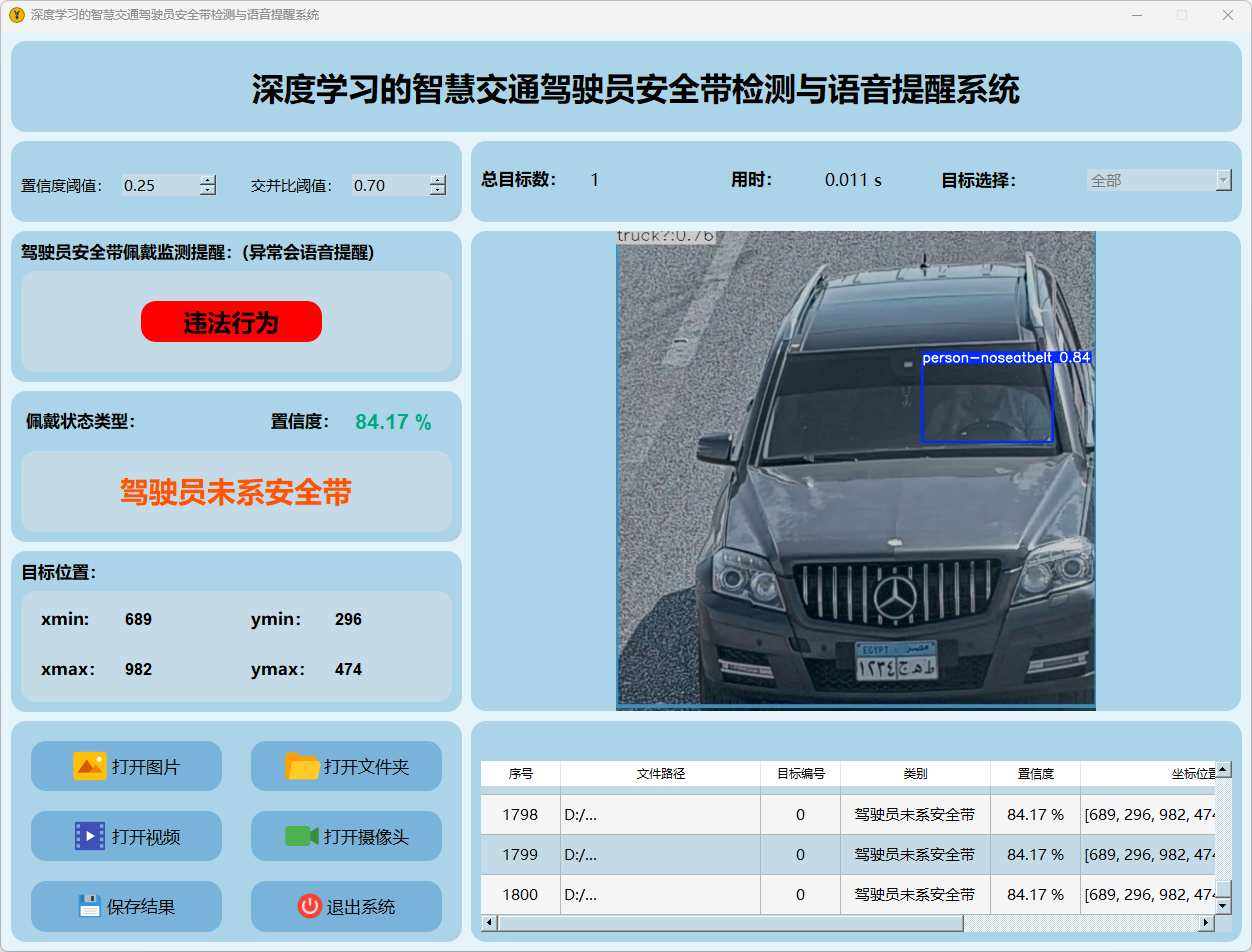The image size is (1252, 952).
Task: Click the confidence threshold field showing 0.25
Action: (x=158, y=185)
